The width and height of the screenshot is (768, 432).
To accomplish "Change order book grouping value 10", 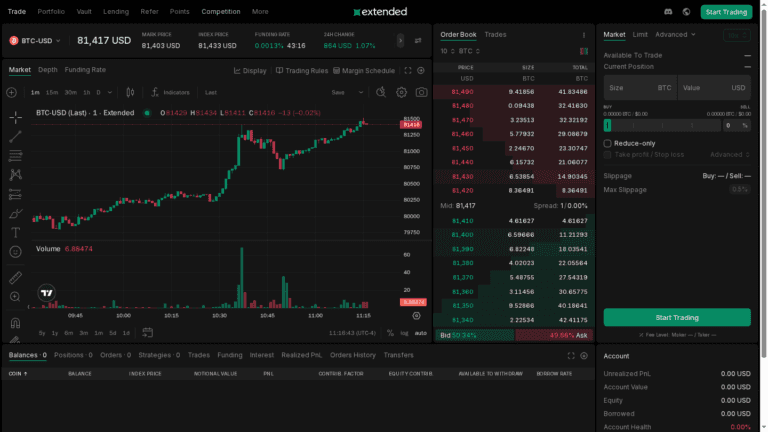I will 447,51.
